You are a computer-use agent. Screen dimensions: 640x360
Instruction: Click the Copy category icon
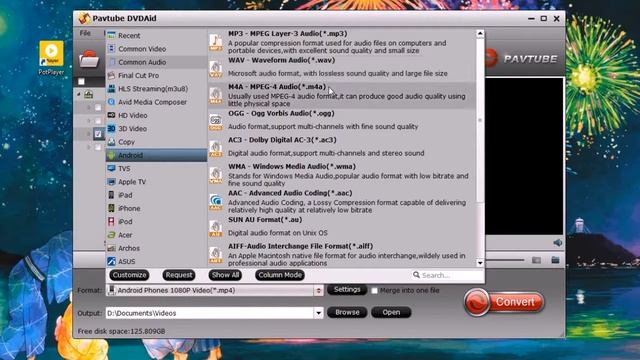(111, 142)
